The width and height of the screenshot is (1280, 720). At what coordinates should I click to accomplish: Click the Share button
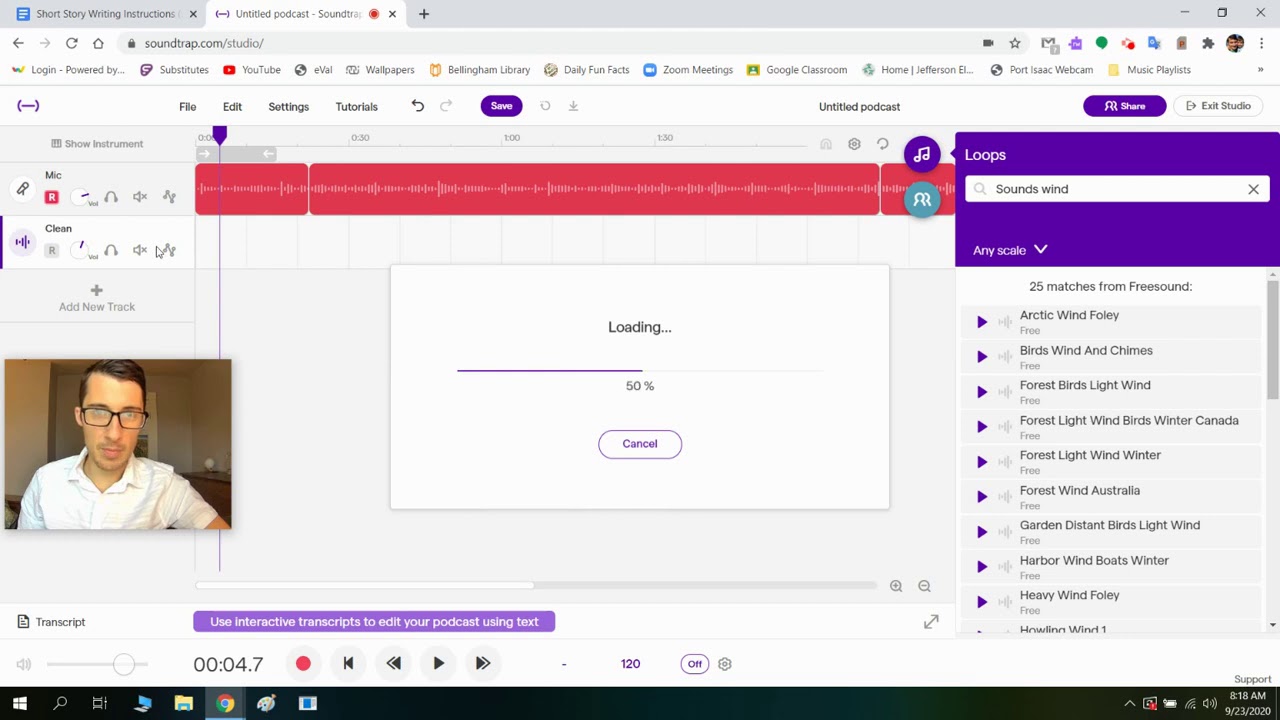(x=1124, y=106)
